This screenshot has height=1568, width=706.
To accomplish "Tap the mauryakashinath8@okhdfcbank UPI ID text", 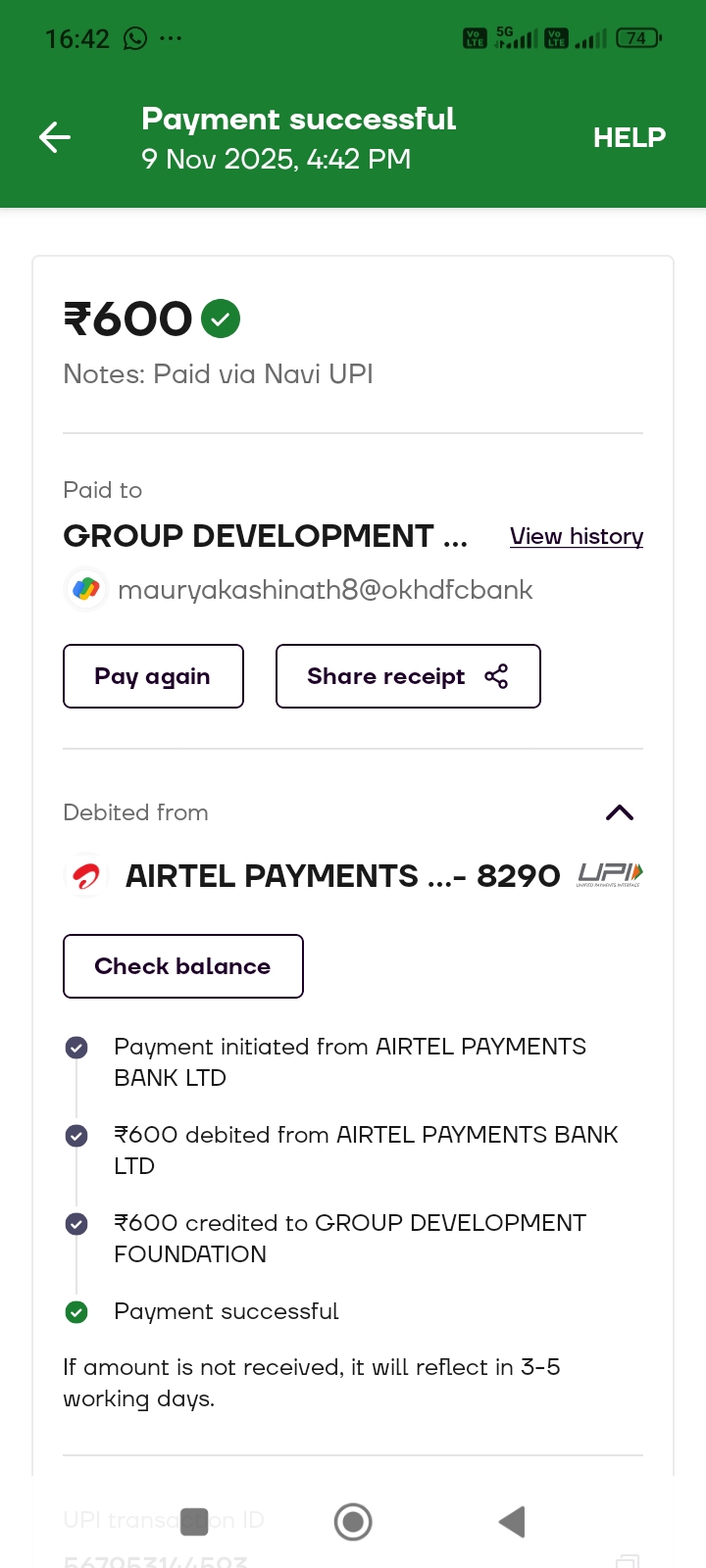I will pos(325,590).
